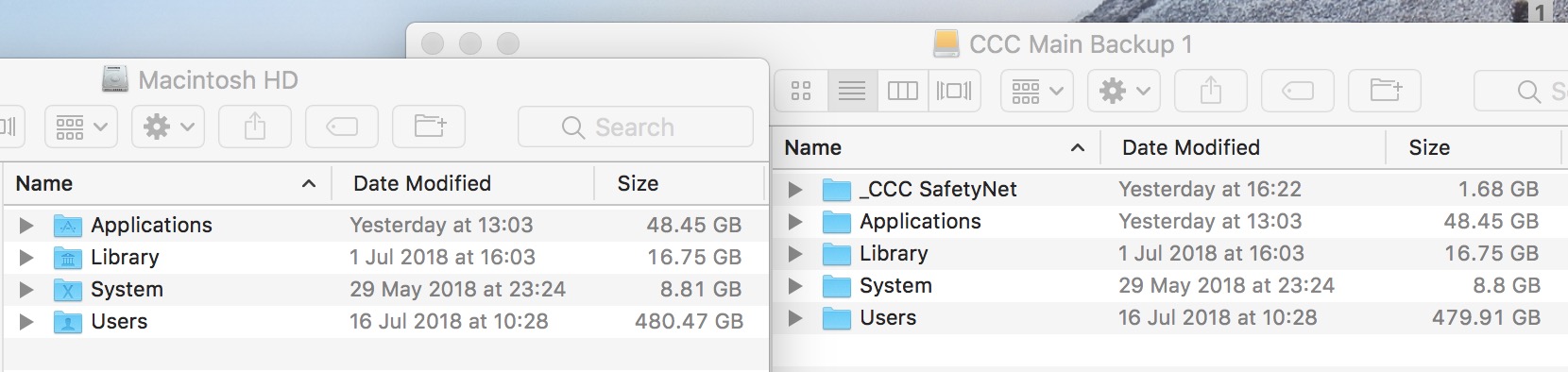Sort by Name column in Macintosh HD window
1568x372 pixels.
click(167, 183)
